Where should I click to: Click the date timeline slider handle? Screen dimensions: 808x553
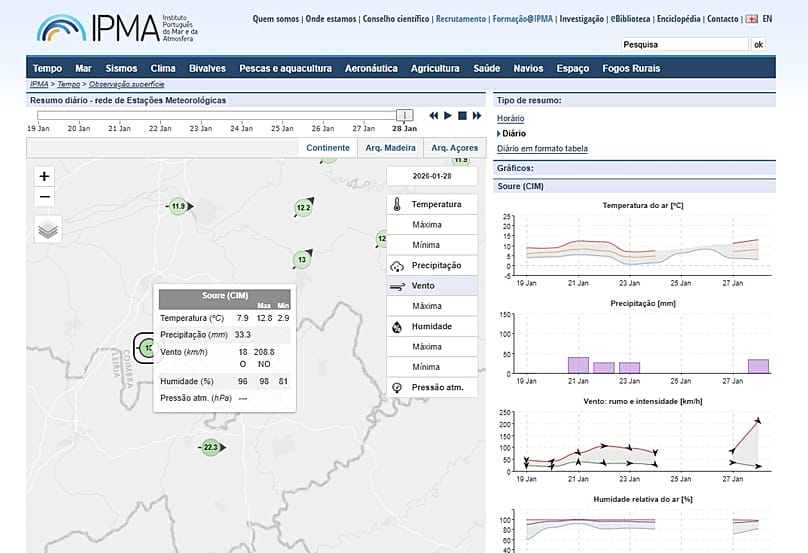click(x=404, y=115)
